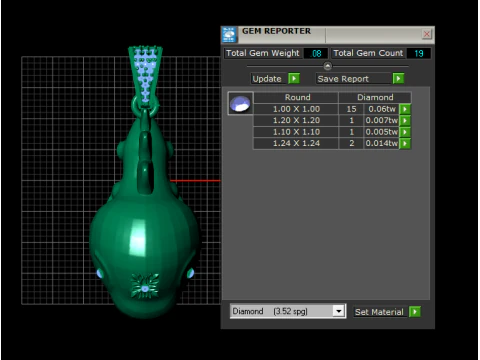Click the 0.005tw weight cell
Screen dimensions: 480x360
[x=382, y=132]
